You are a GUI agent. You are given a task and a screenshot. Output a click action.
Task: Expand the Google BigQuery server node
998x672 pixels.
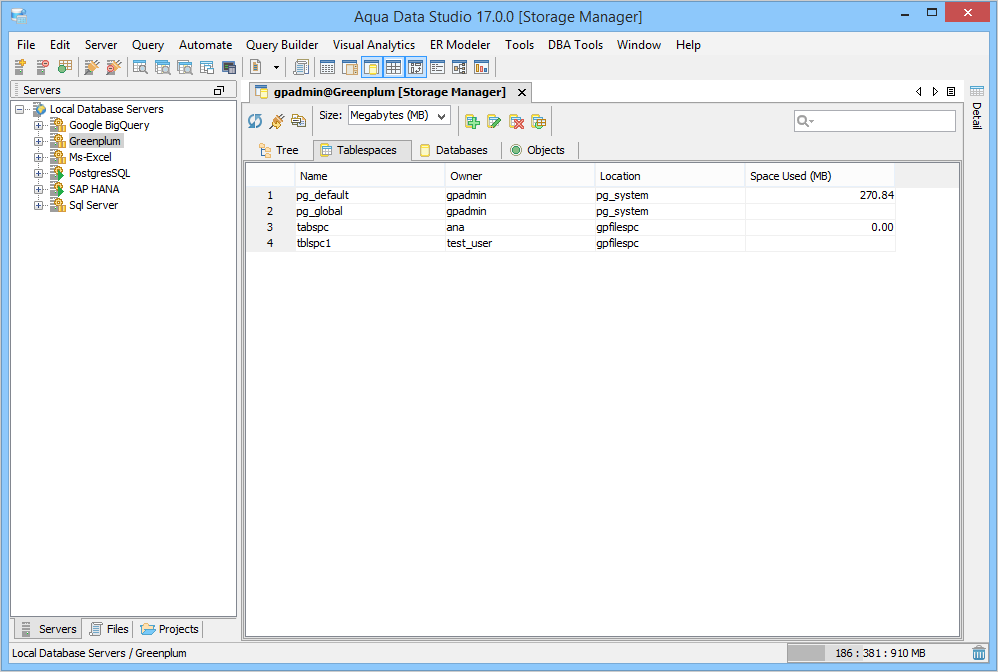pos(39,125)
